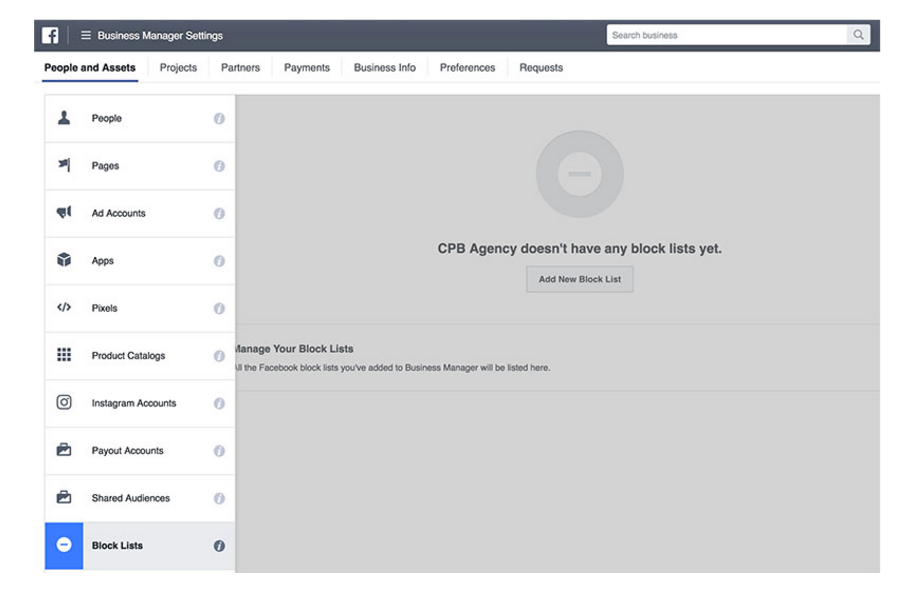The height and width of the screenshot is (598, 910).
Task: Select the Pixels code icon
Action: click(x=64, y=307)
